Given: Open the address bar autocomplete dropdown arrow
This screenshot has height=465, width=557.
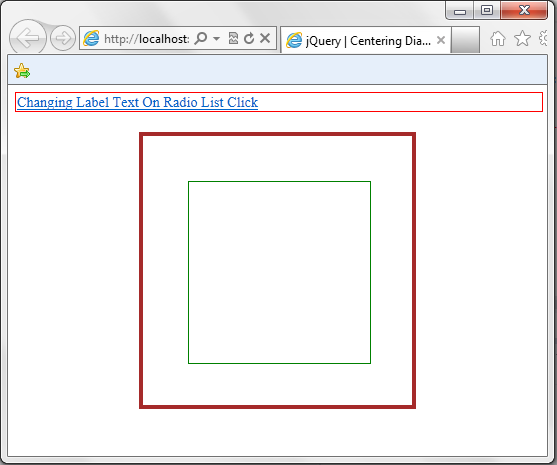Looking at the screenshot, I should point(216,38).
